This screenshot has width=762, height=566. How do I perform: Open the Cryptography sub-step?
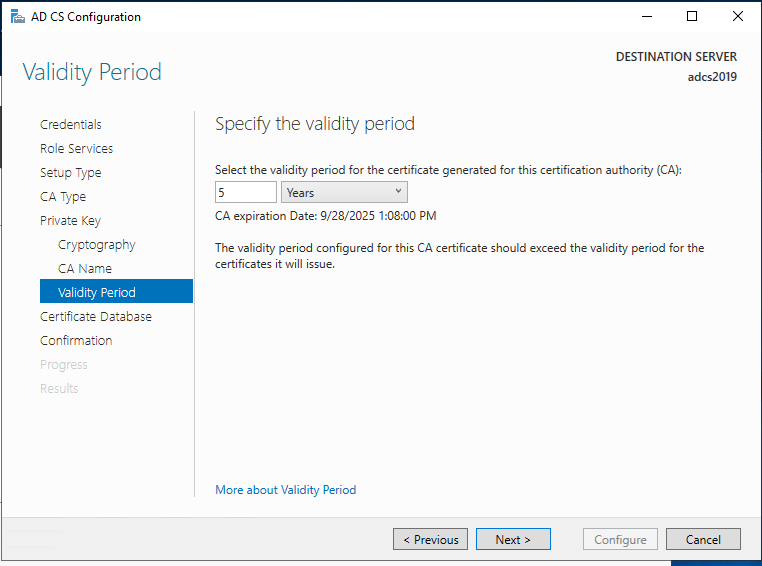[x=96, y=245]
